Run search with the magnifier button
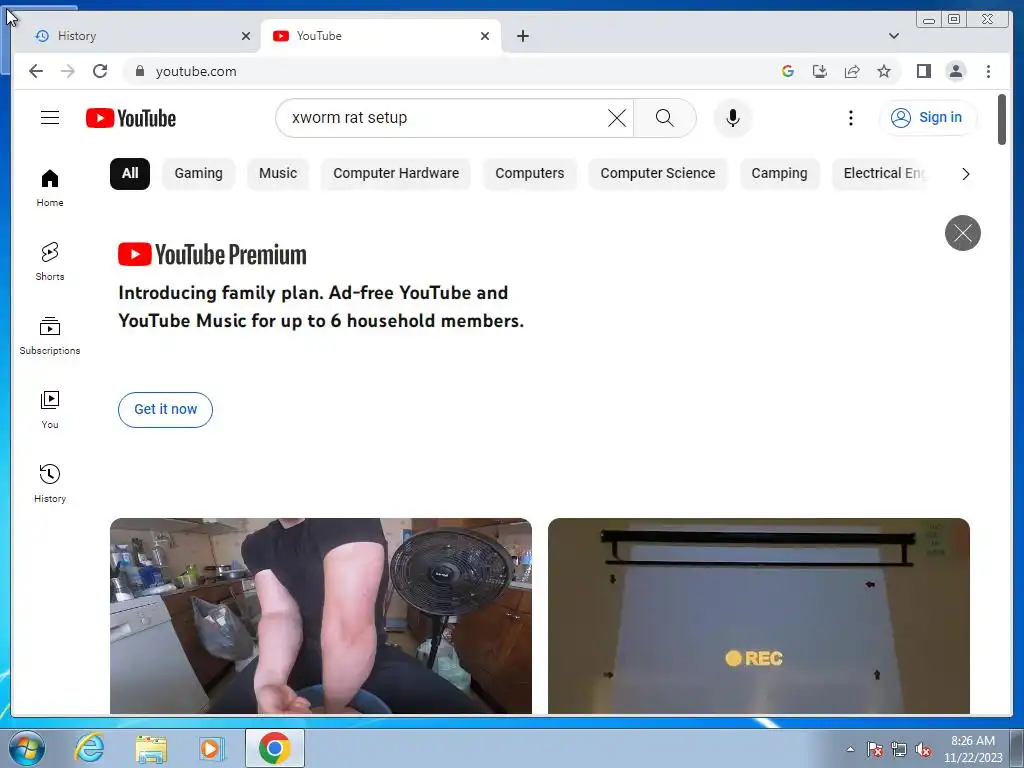 pyautogui.click(x=664, y=118)
